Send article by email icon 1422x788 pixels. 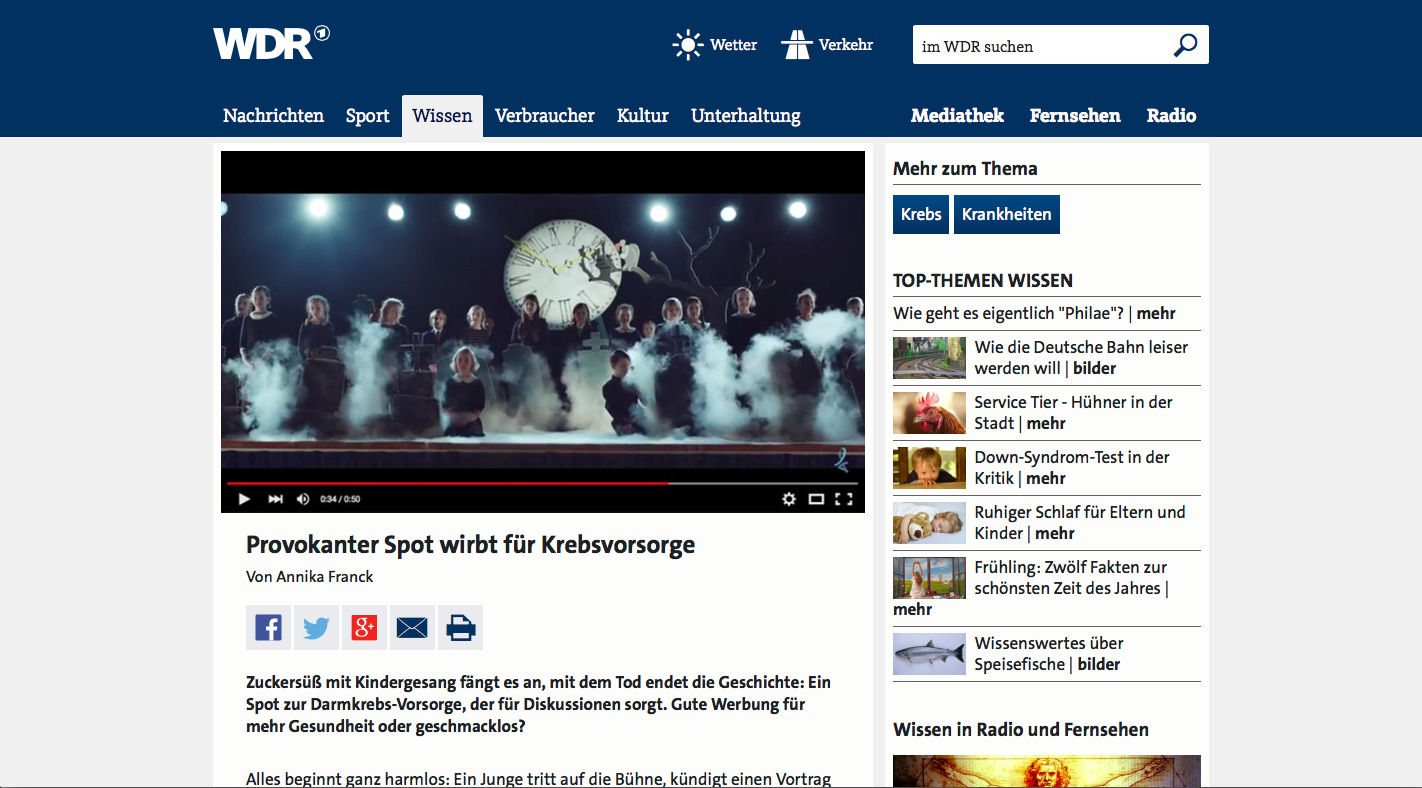tap(412, 628)
